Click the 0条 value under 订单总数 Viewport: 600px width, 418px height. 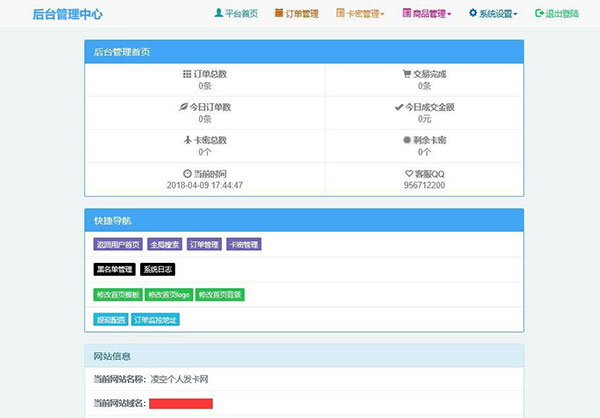205,86
